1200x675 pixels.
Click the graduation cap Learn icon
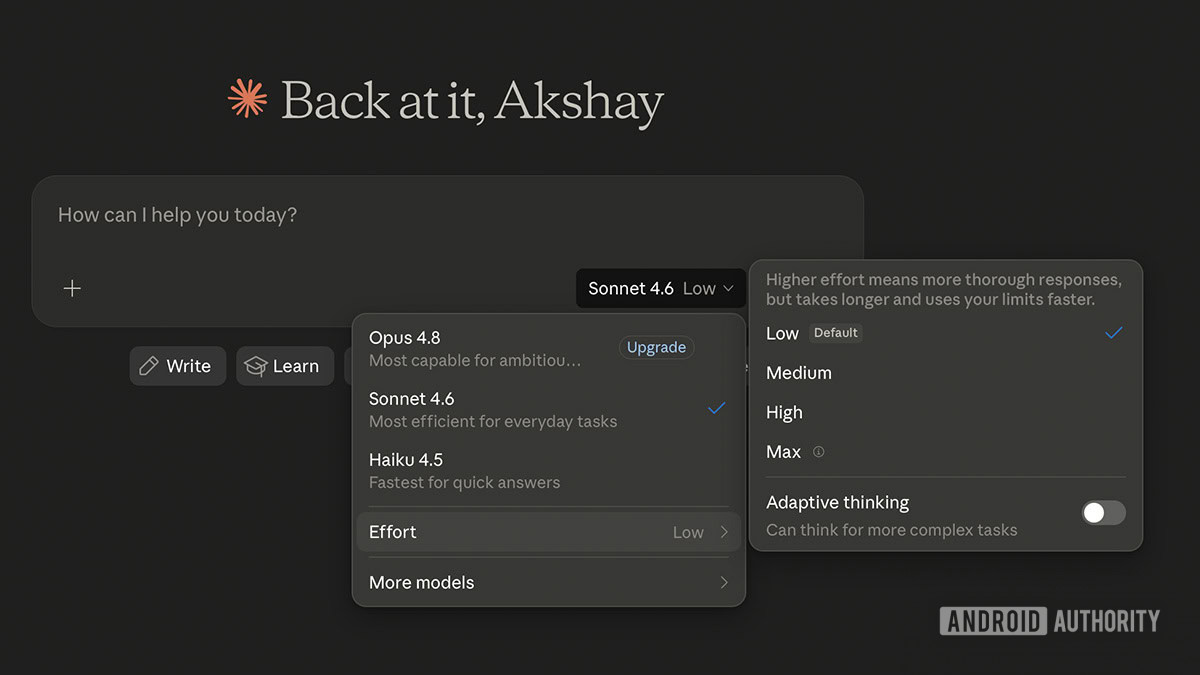click(x=256, y=366)
